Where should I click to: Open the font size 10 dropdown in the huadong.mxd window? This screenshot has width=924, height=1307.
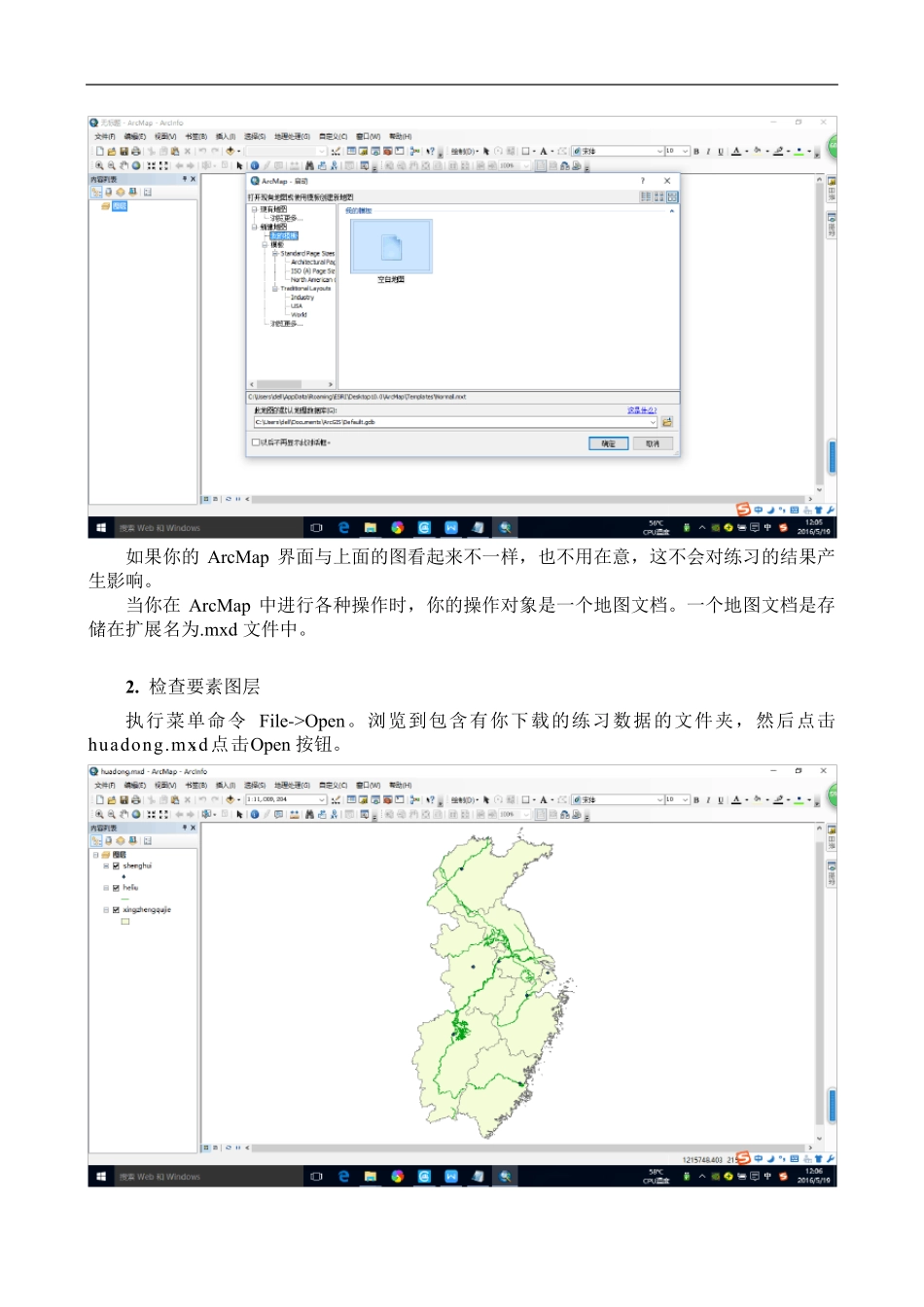point(686,799)
